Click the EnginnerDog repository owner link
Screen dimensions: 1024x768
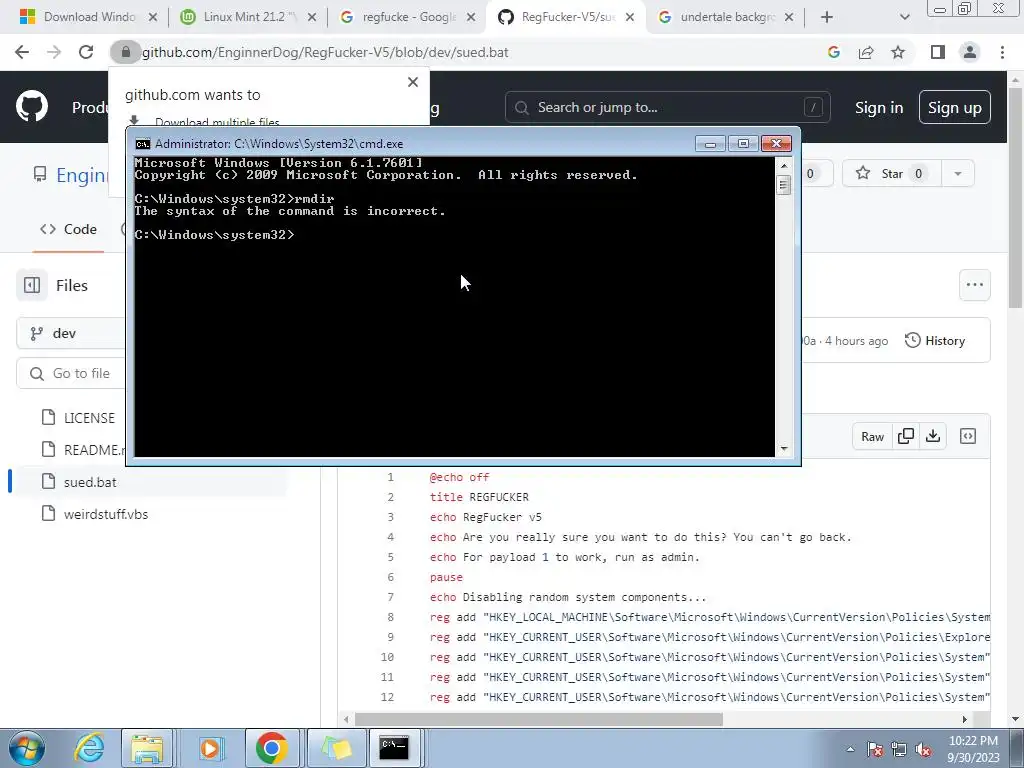coord(82,175)
